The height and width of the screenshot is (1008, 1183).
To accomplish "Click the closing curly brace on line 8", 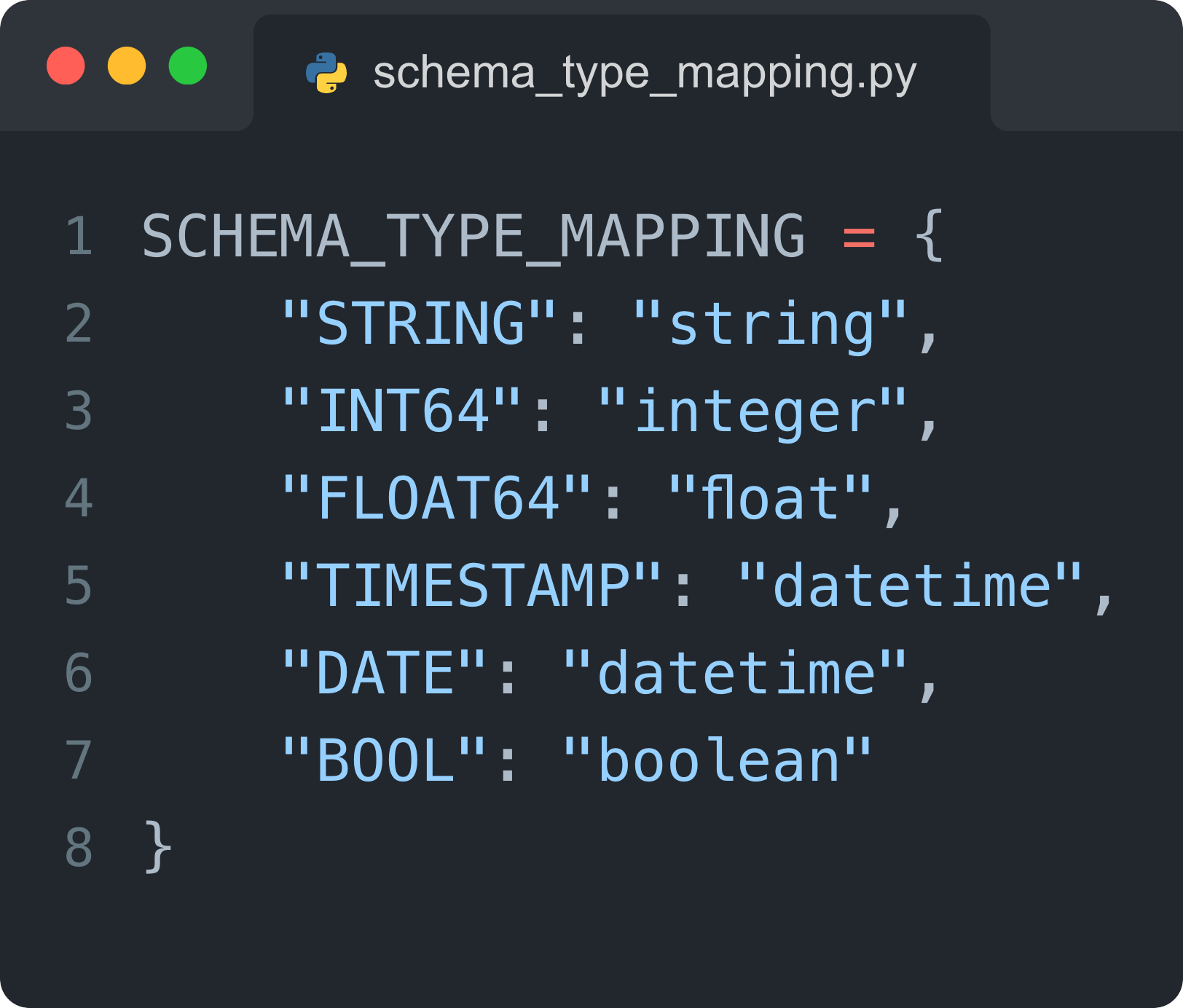I will click(x=158, y=847).
